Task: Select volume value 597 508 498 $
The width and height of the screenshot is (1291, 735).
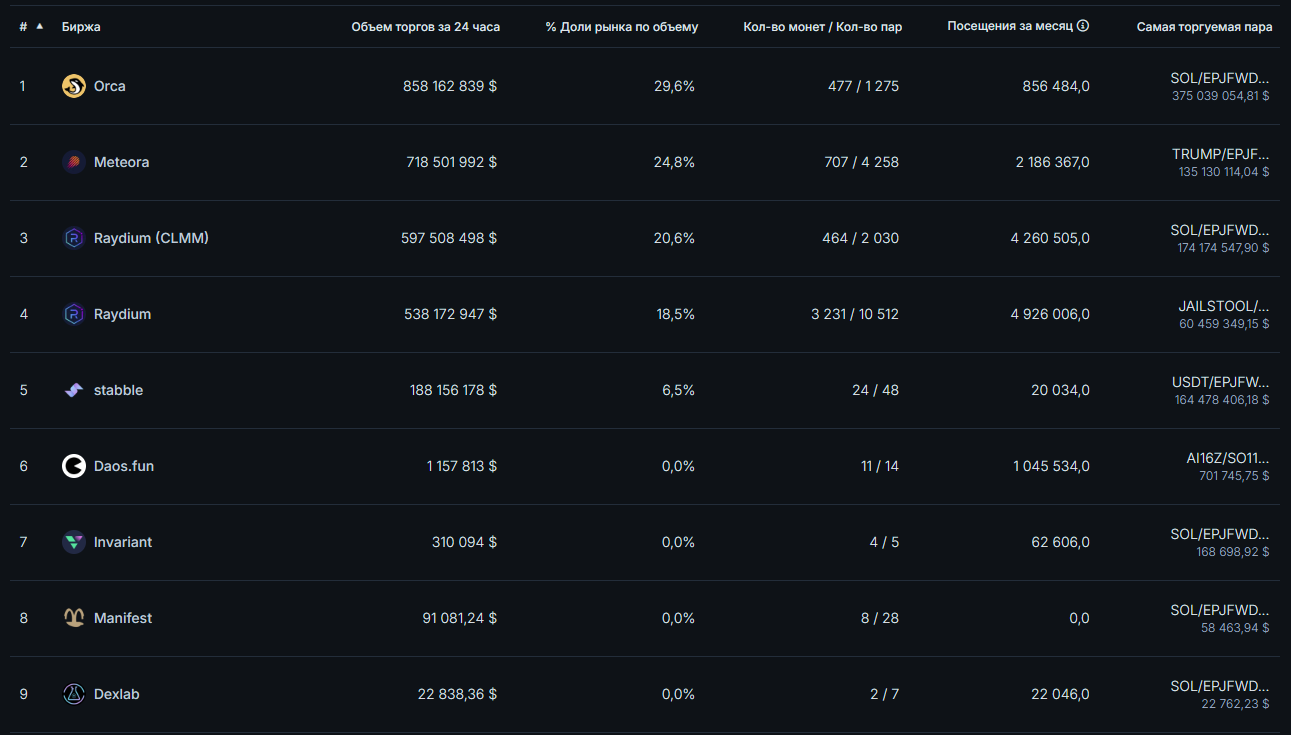Action: tap(449, 238)
